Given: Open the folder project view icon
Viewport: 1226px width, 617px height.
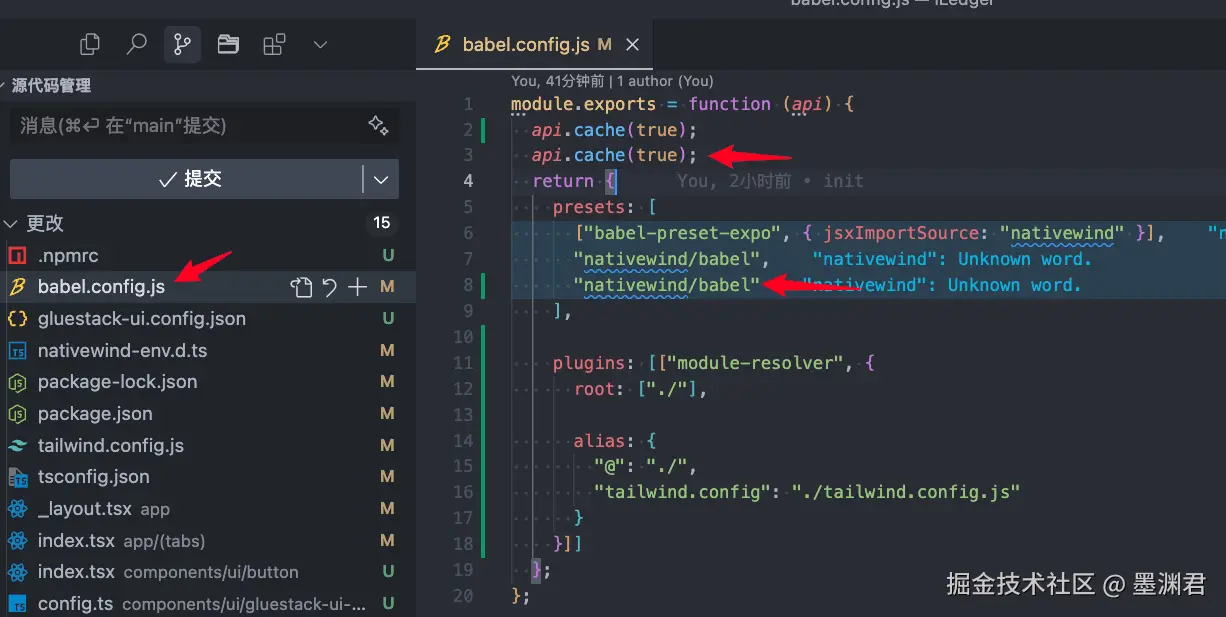Looking at the screenshot, I should click(x=228, y=44).
